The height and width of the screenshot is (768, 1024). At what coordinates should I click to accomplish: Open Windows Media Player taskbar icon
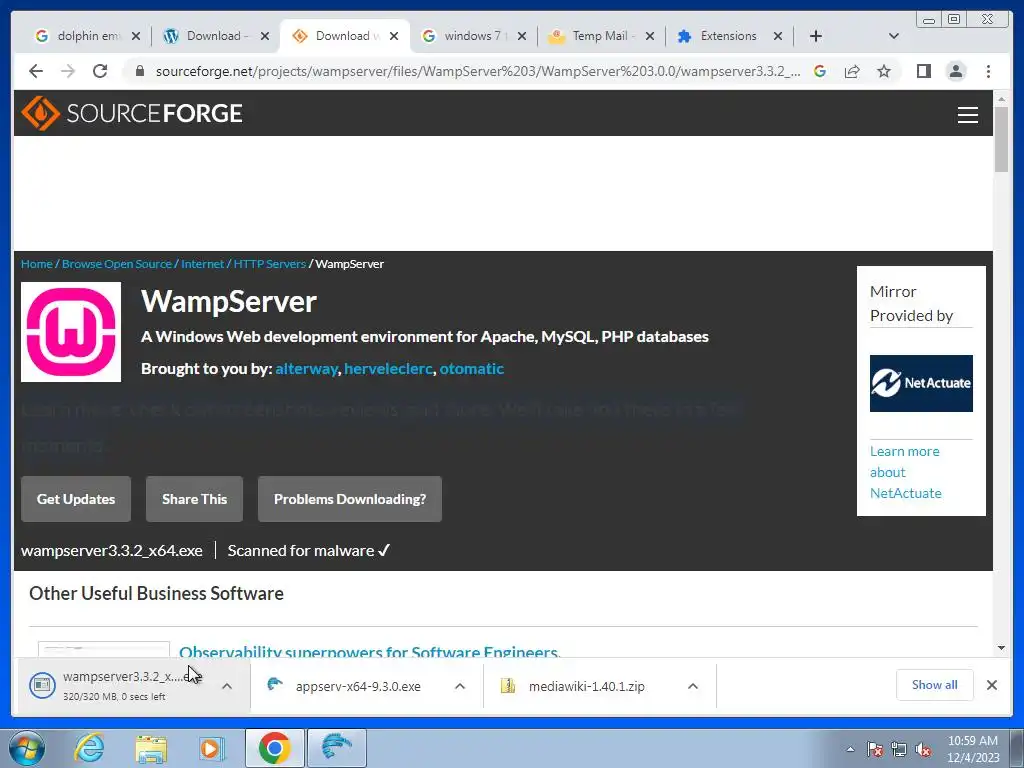pos(212,748)
